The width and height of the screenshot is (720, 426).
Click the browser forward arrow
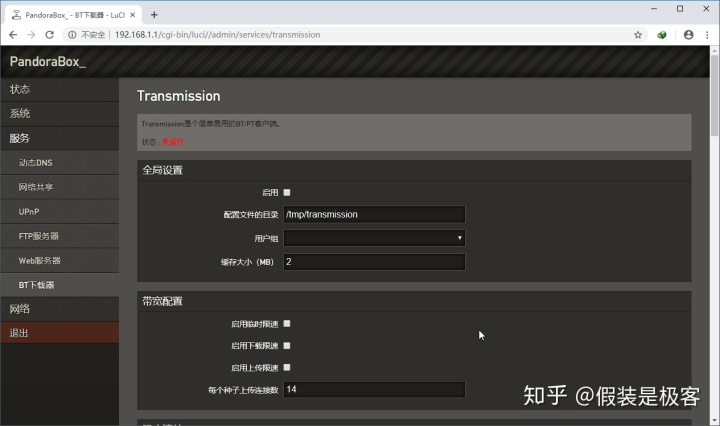(31, 35)
